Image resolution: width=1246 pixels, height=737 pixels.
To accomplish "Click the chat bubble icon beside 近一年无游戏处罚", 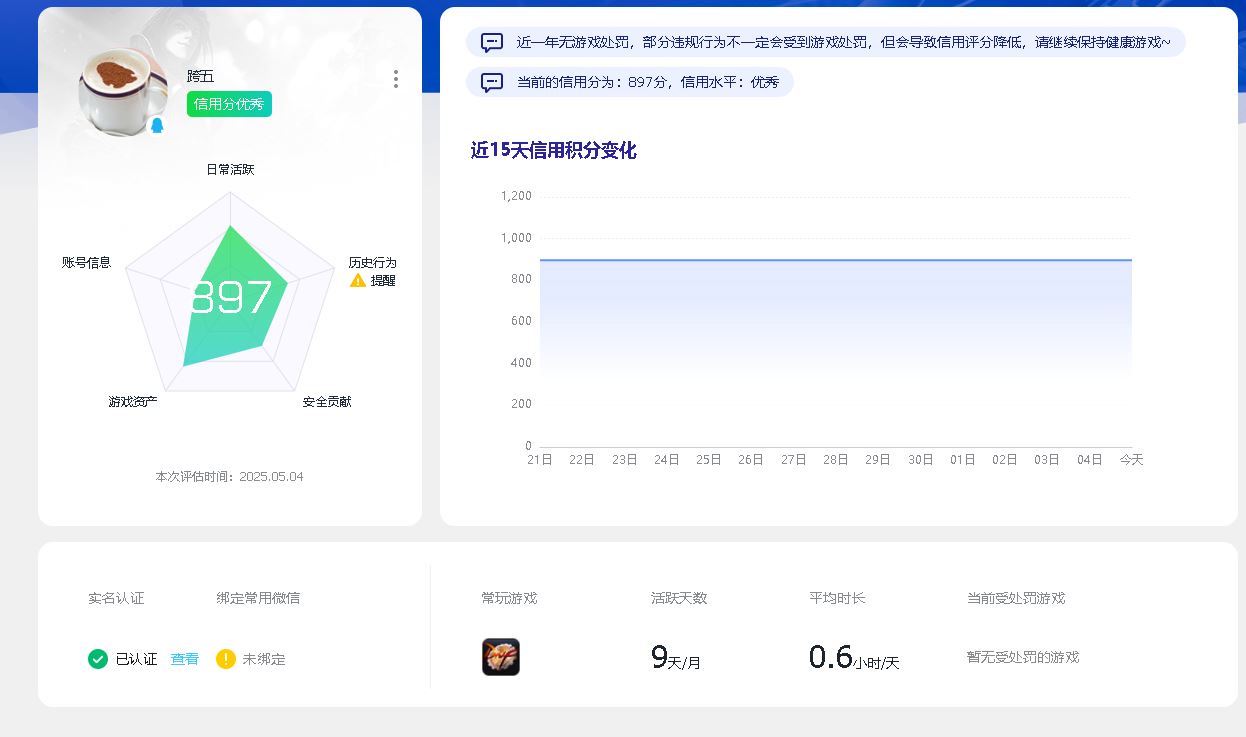I will point(492,42).
